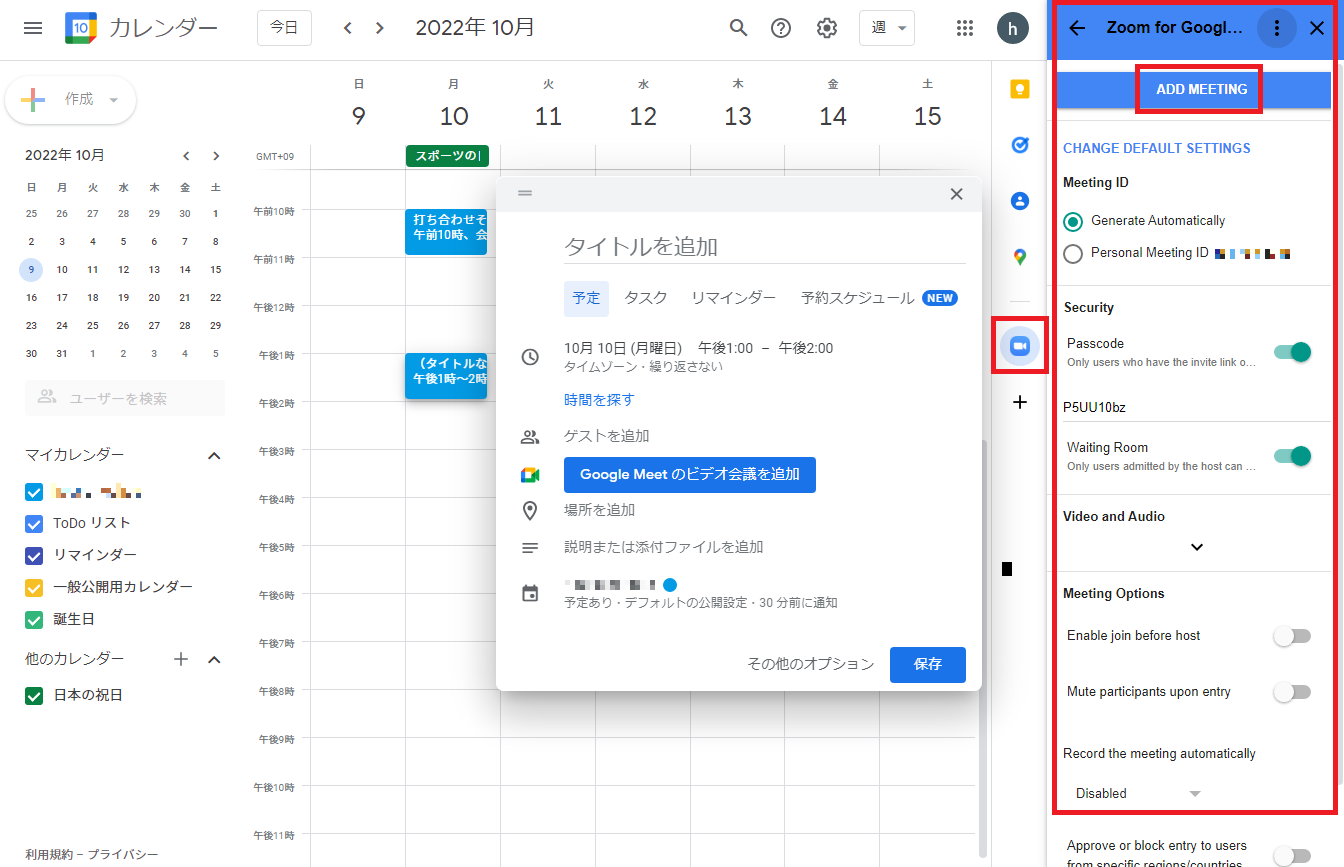Expand the Video and Audio section
Screen dimensions: 1344x867
(x=1197, y=547)
